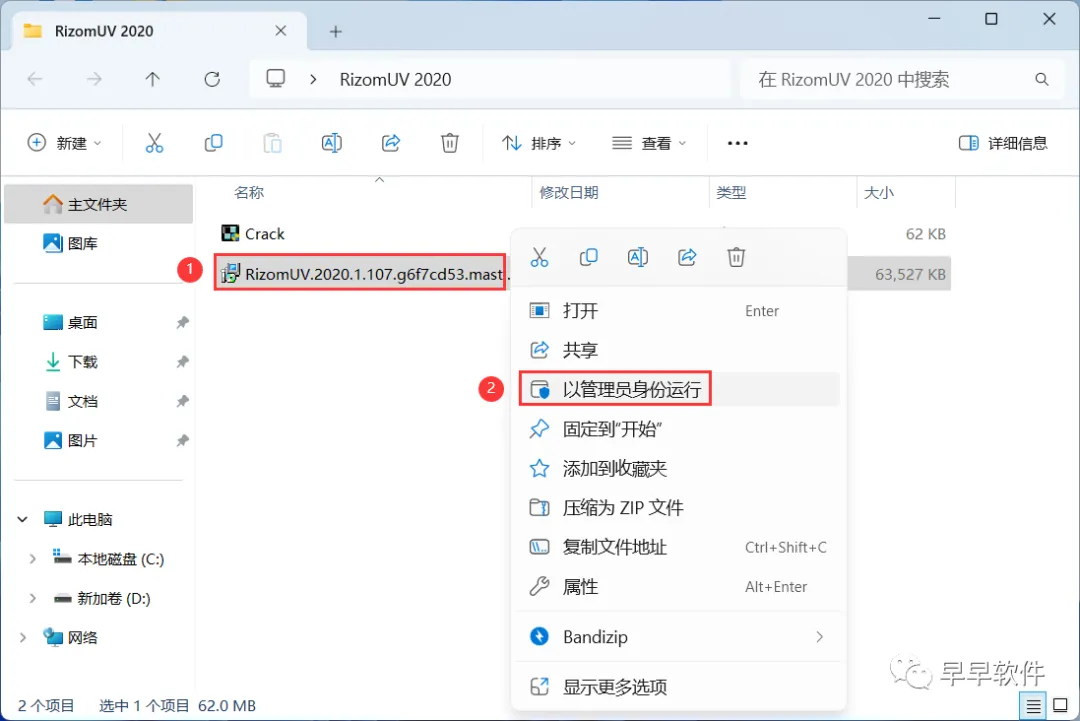Toggle the 详细信息 details pane
Screen dimensions: 1080x721
click(x=1003, y=143)
